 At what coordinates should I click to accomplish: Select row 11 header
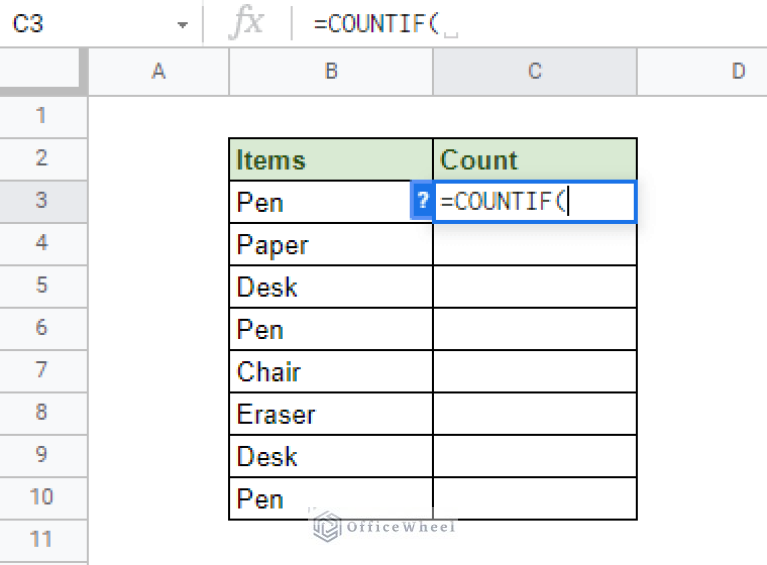(x=41, y=539)
